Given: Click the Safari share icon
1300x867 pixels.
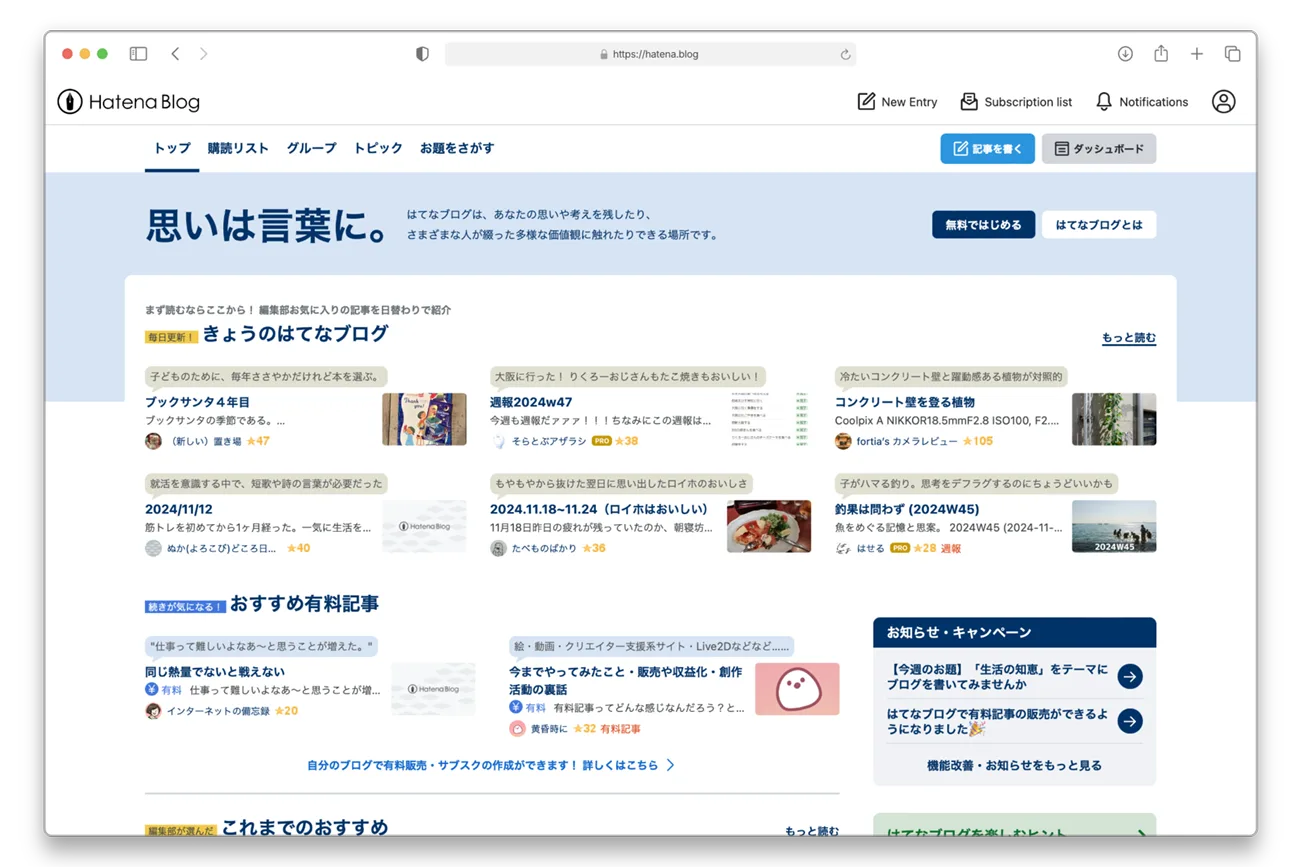Looking at the screenshot, I should pos(1160,53).
